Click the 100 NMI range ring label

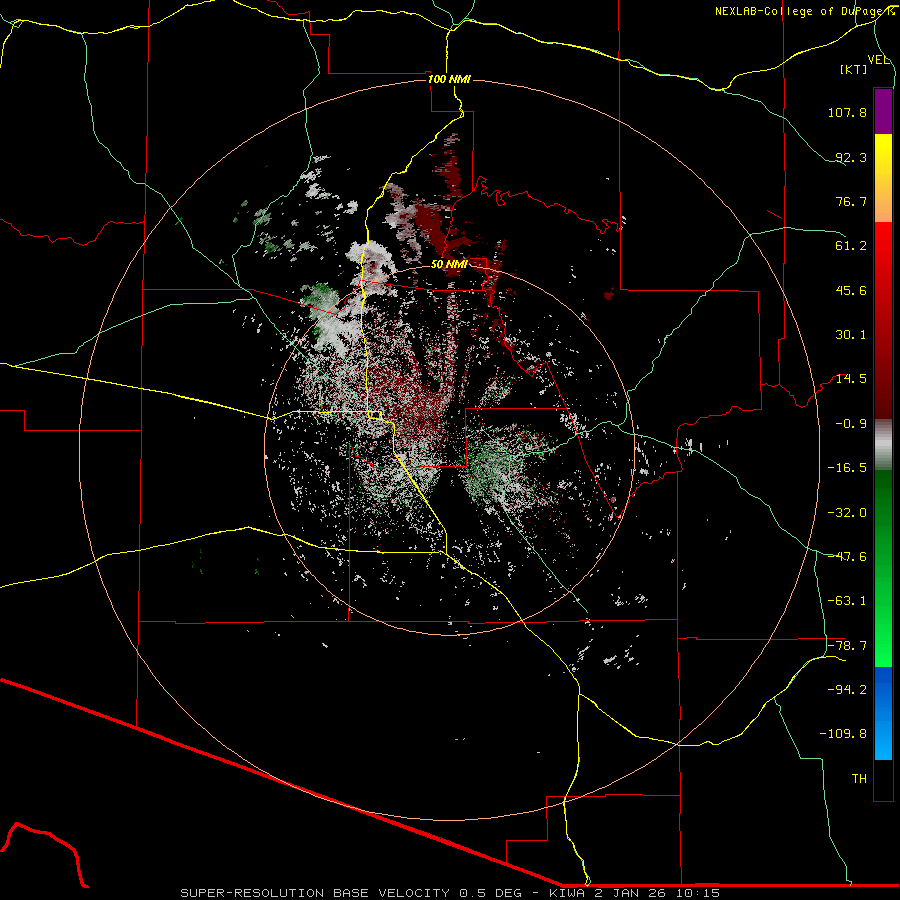449,79
